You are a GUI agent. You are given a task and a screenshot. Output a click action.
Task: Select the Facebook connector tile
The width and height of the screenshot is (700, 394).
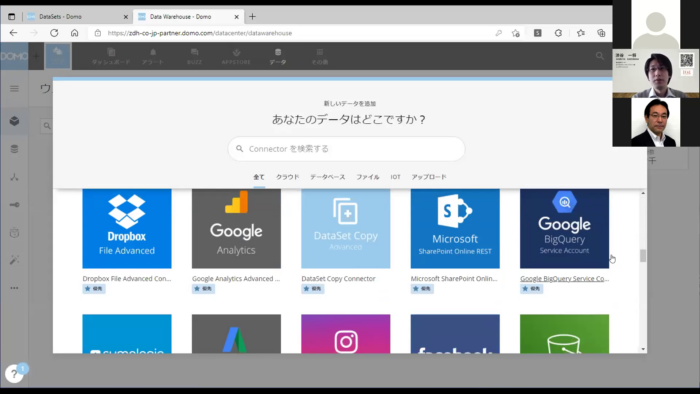click(455, 334)
